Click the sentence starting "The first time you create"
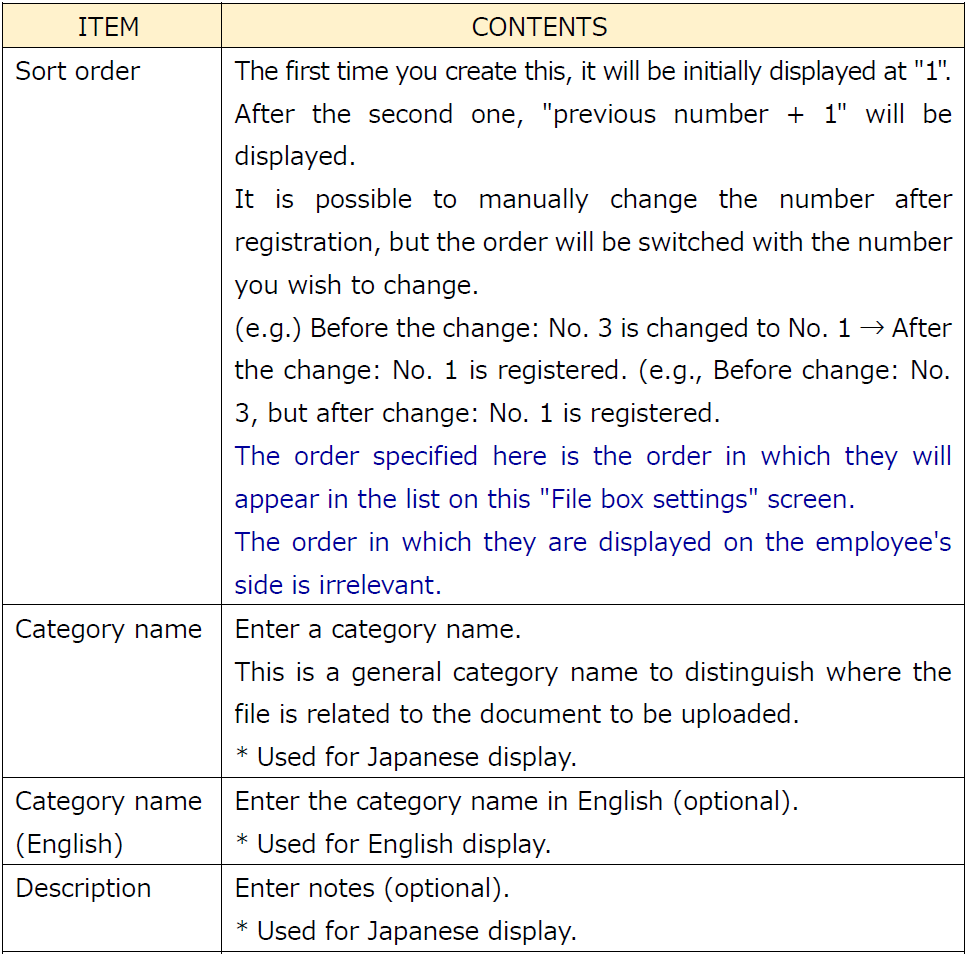 point(592,72)
